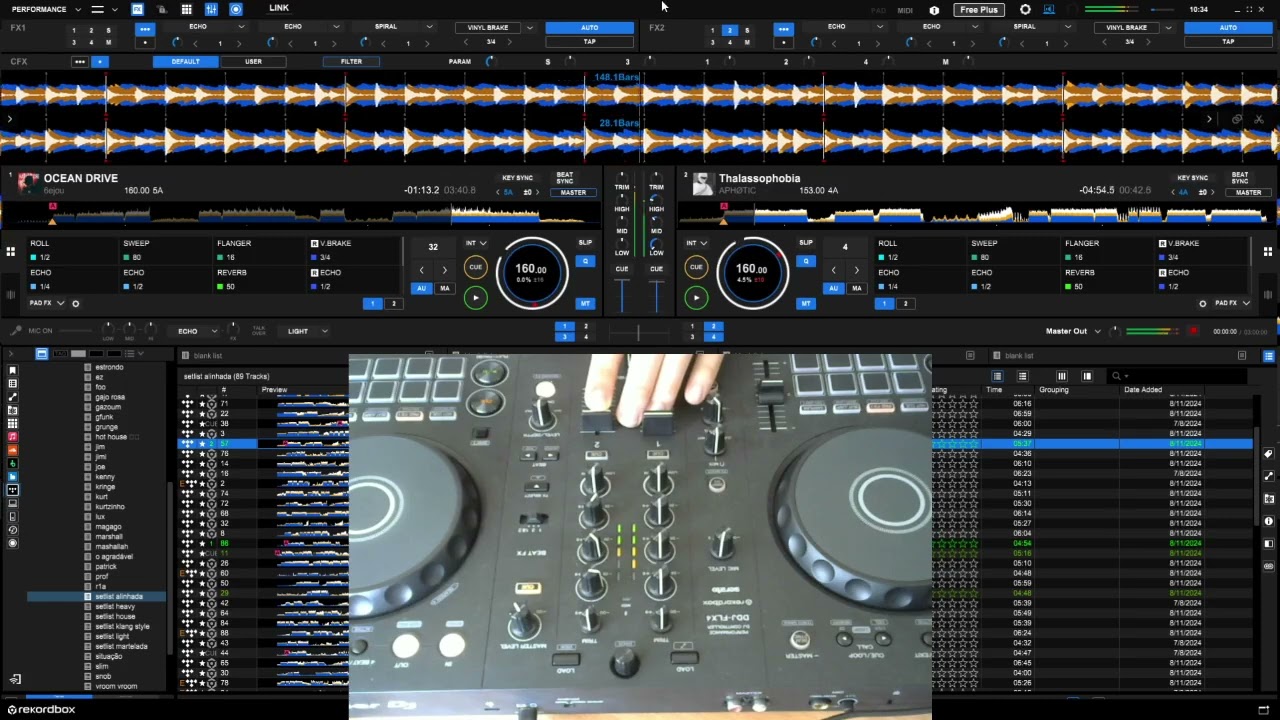This screenshot has height=720, width=1280.
Task: Click FX1 TAP tempo button
Action: coord(590,42)
